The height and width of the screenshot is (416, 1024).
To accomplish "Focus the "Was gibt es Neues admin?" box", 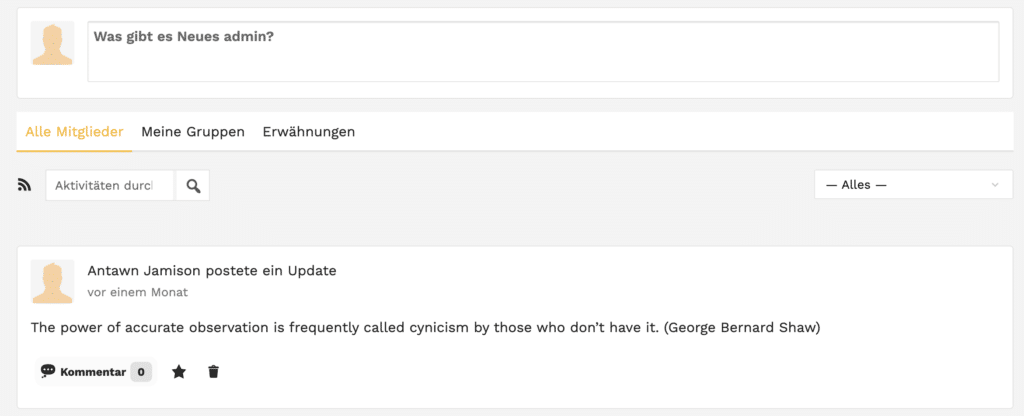I will click(543, 52).
